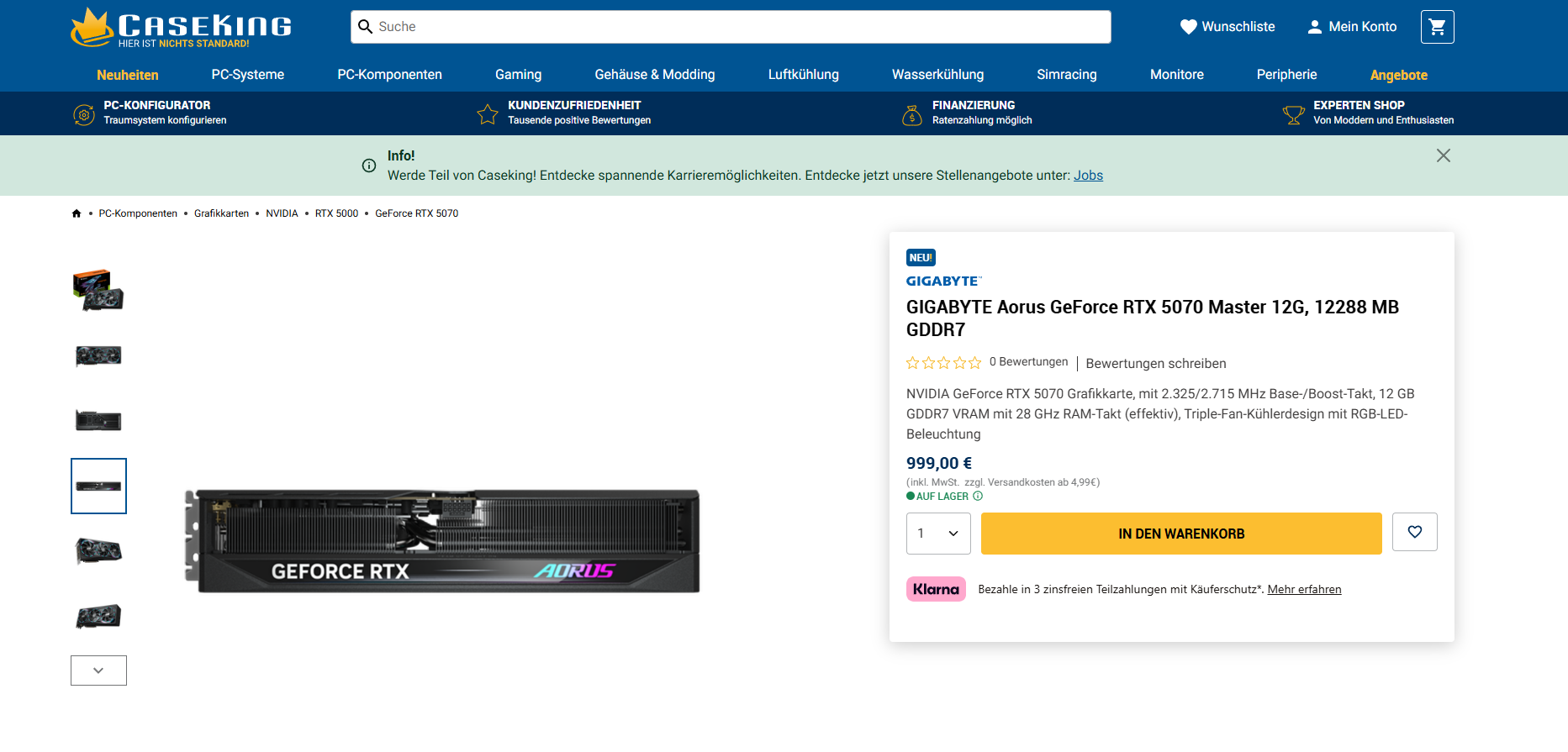The image size is (1568, 752).
Task: Click the NEU! badge
Action: click(921, 258)
